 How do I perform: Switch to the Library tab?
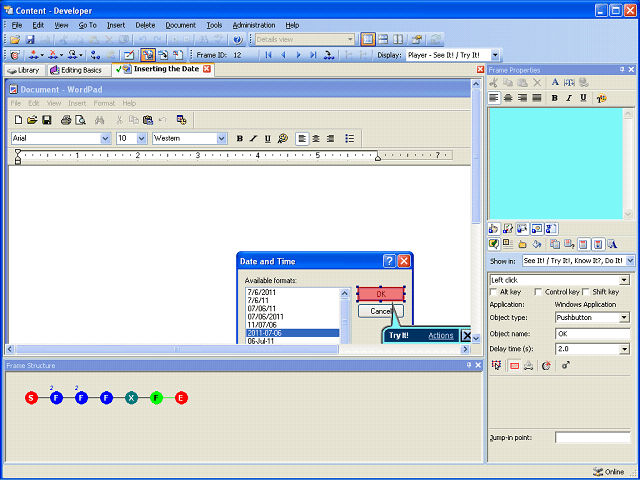(24, 70)
